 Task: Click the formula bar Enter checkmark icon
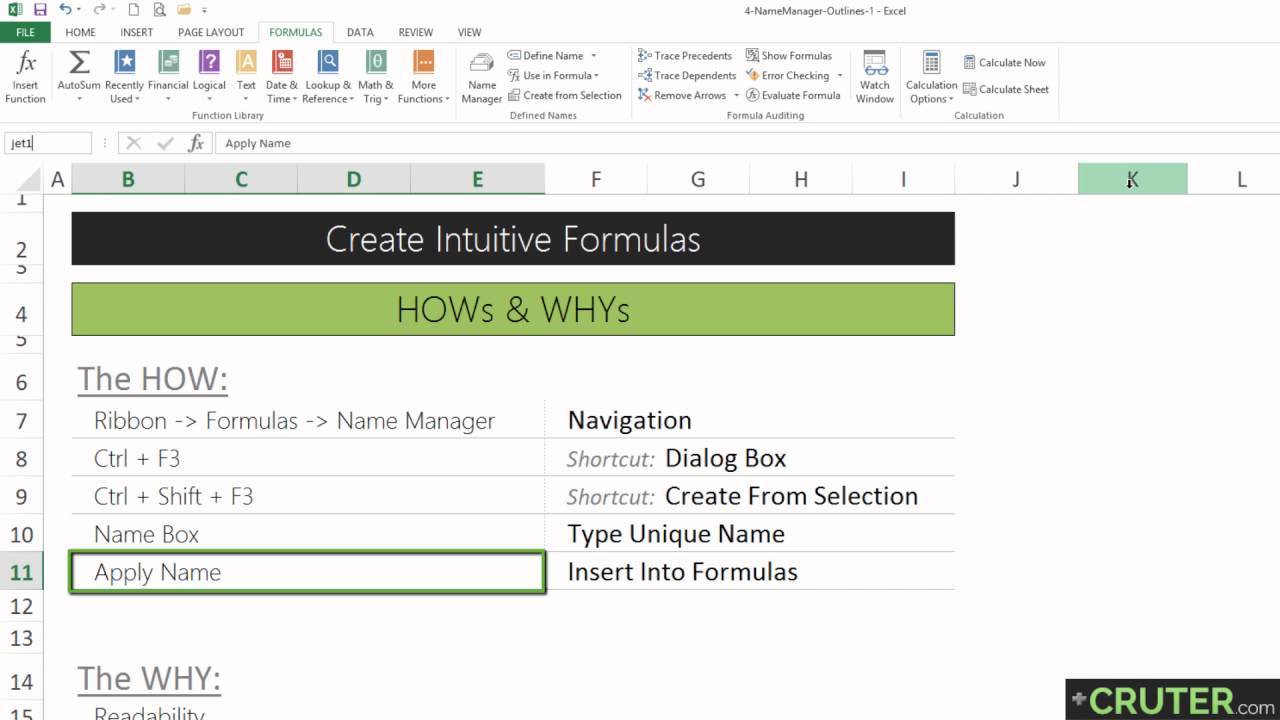pos(165,143)
